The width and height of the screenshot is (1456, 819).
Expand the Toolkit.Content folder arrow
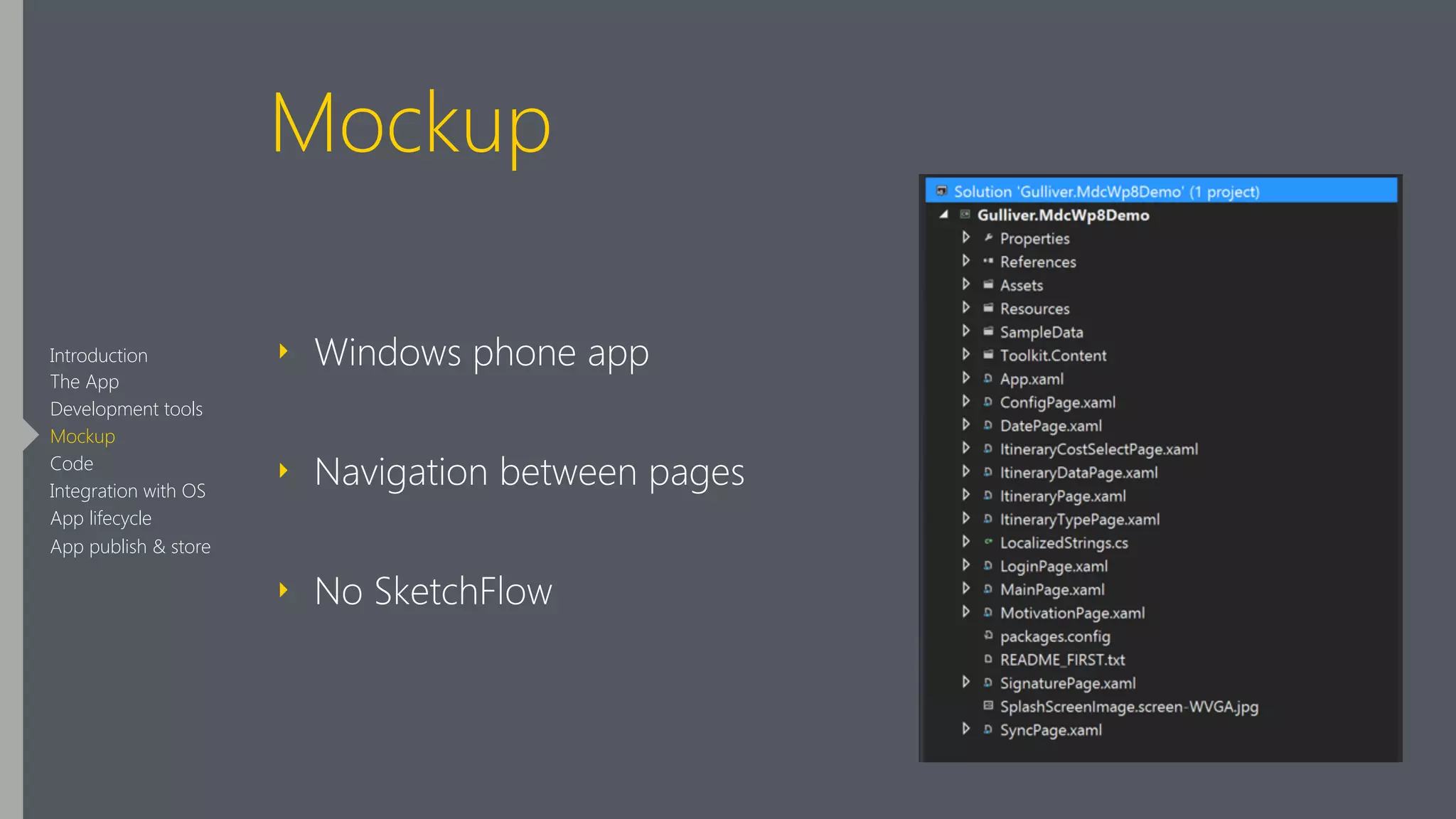965,354
